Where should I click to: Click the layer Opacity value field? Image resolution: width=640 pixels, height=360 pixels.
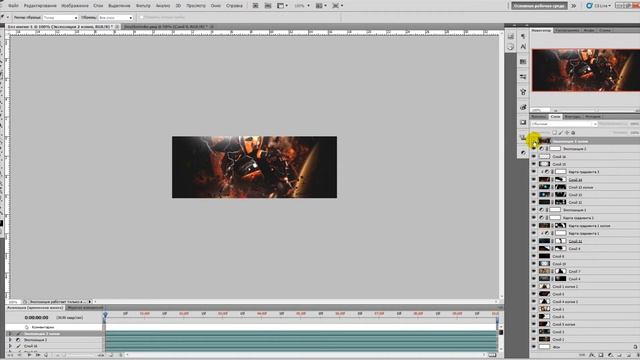click(634, 124)
